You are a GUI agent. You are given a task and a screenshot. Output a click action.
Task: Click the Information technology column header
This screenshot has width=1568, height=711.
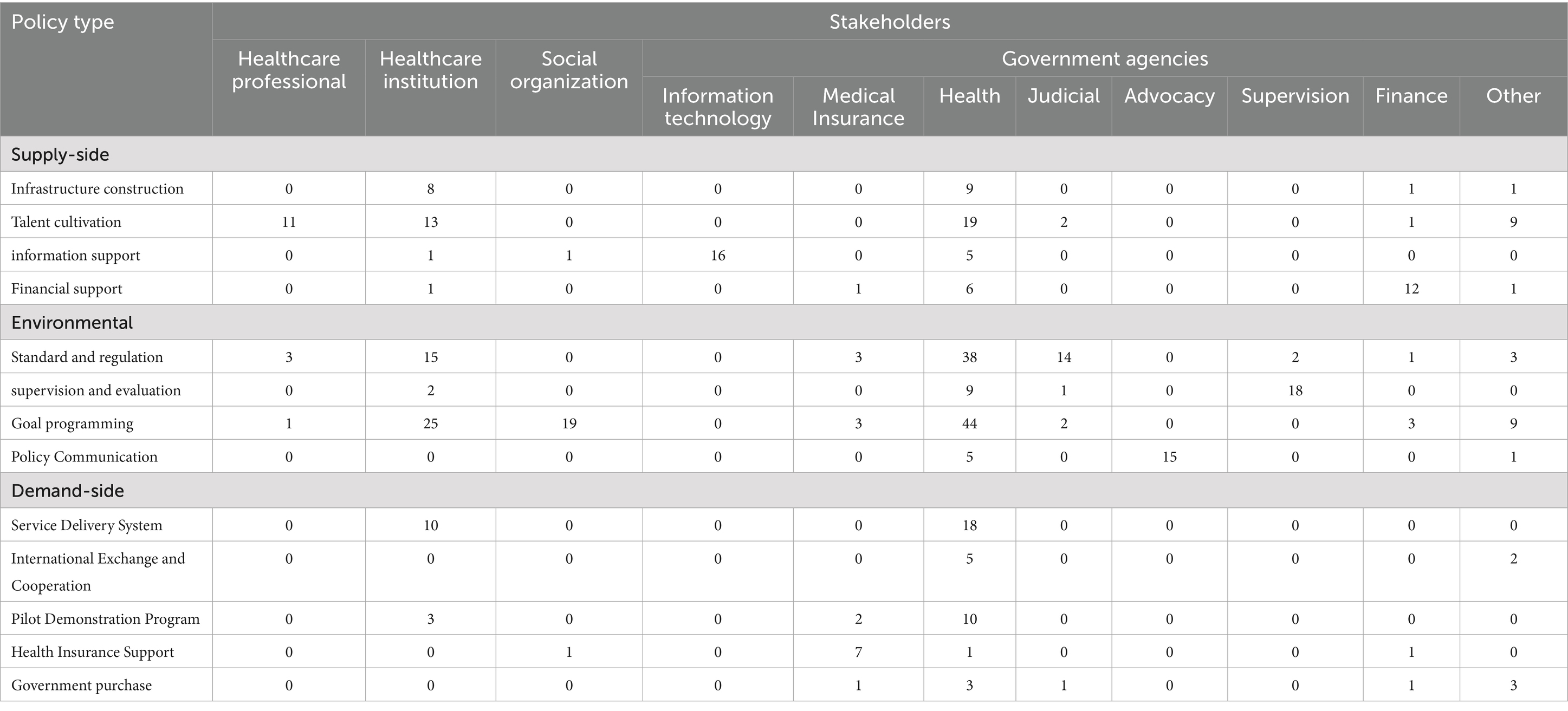point(718,107)
